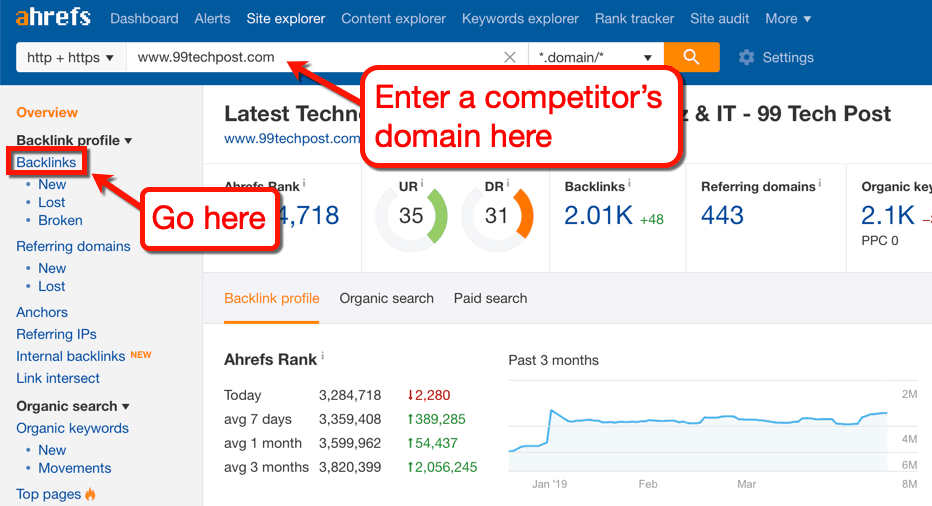Click the UR 35 donut gauge

coord(411,215)
